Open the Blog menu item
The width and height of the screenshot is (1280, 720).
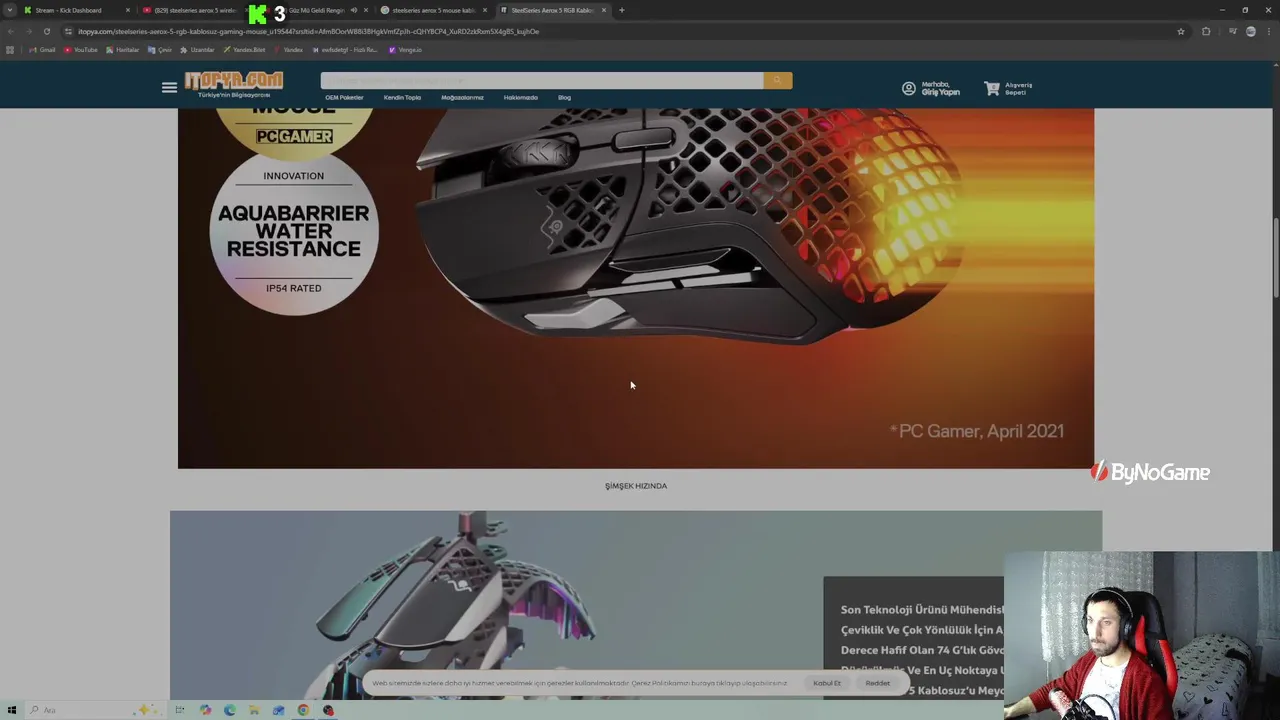564,98
